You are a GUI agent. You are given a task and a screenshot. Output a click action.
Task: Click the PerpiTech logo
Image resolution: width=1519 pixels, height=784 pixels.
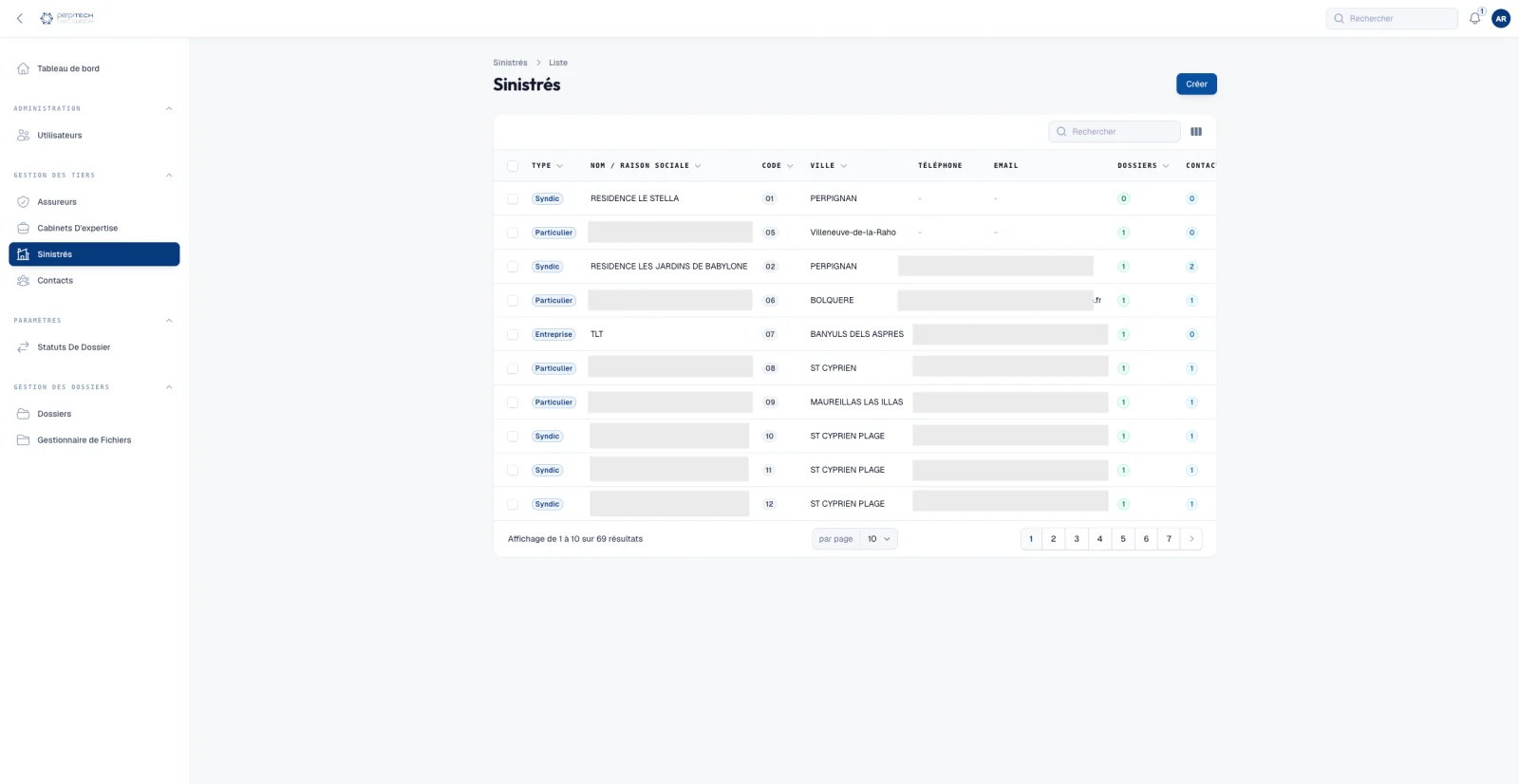coord(66,18)
